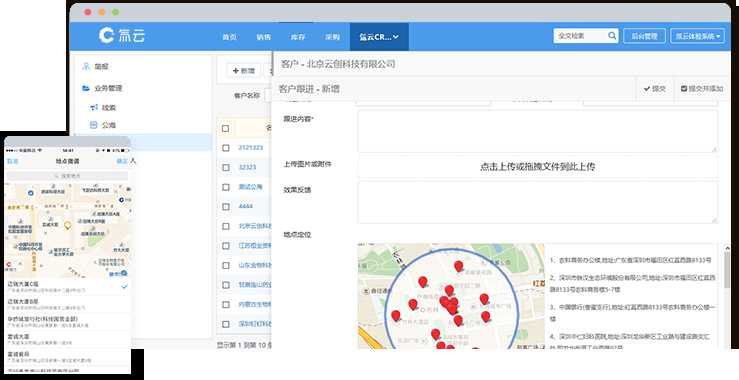
Task: Click the 提交 button with the check mark
Action: (655, 89)
